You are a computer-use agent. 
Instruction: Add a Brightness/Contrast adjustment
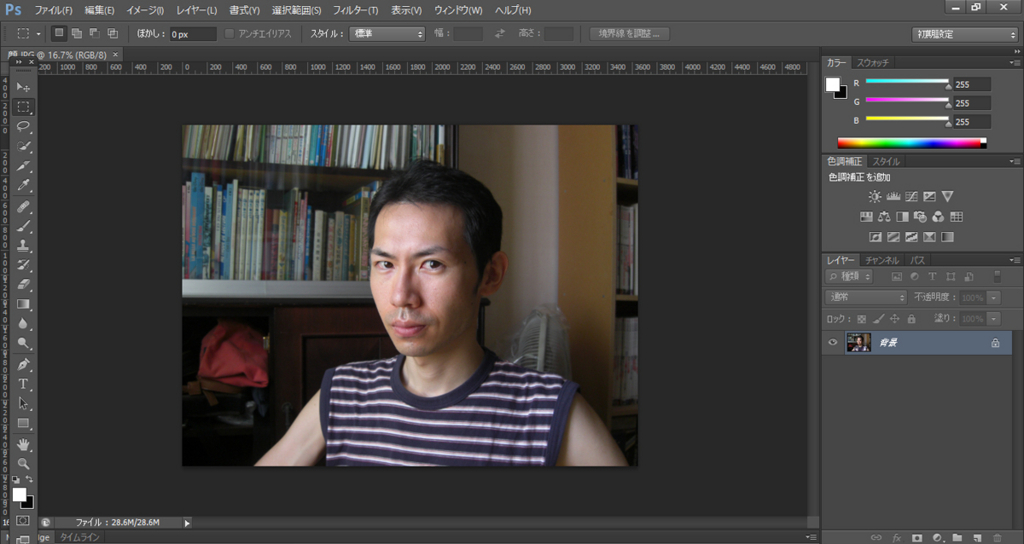[875, 197]
